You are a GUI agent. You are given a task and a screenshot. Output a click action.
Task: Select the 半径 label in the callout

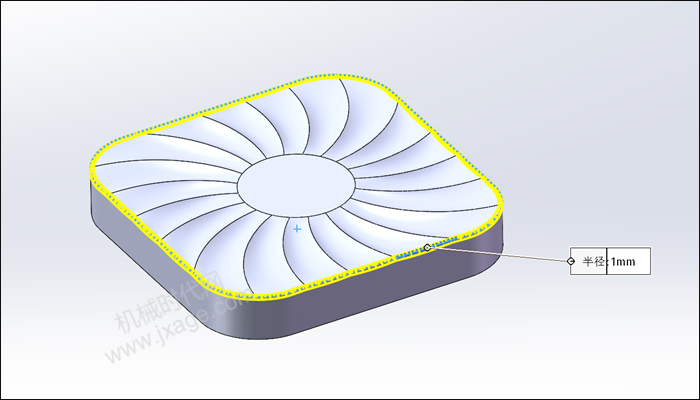(x=591, y=262)
